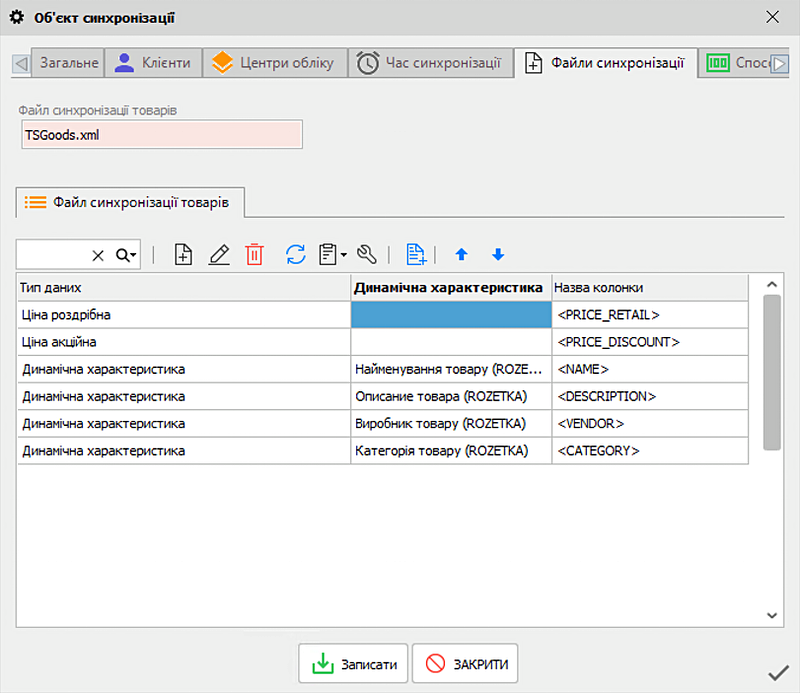Screen dimensions: 800x693
Task: Click the <PRICE_DISCOUNT> cell
Action: point(650,342)
